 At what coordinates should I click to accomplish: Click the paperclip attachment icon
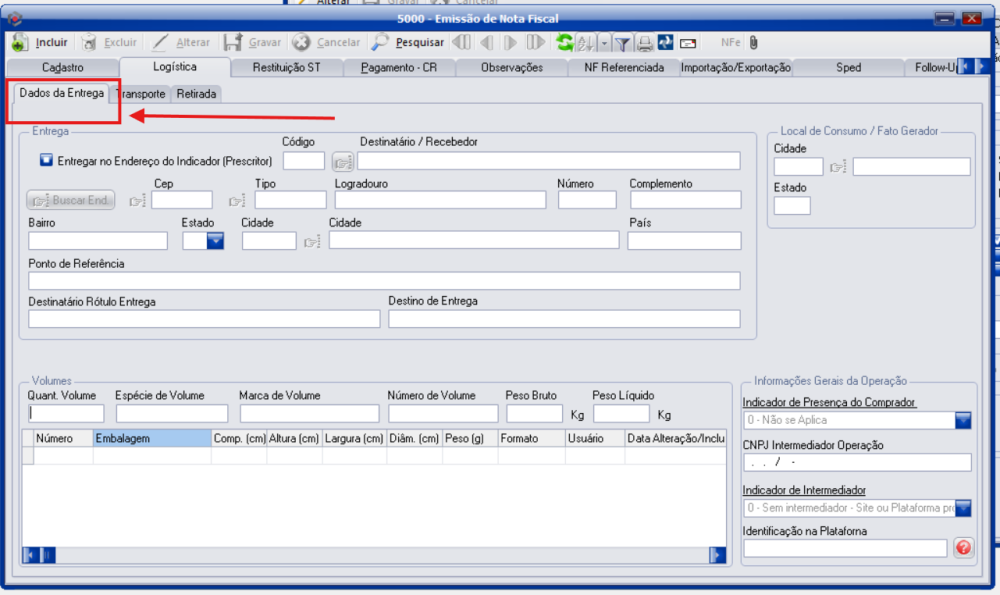click(x=754, y=43)
